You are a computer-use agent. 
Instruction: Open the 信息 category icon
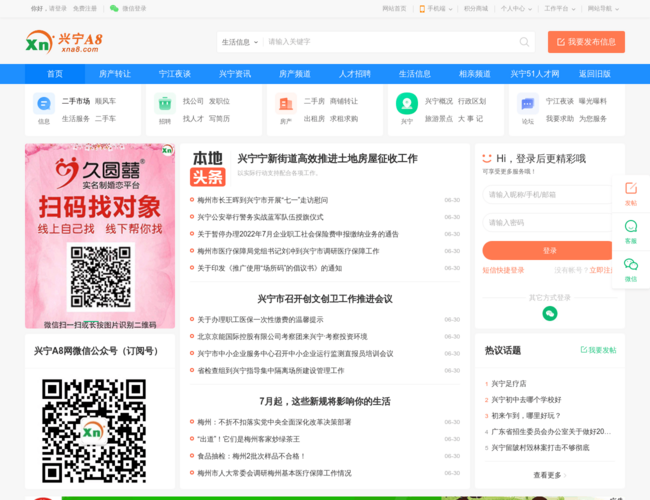44,103
